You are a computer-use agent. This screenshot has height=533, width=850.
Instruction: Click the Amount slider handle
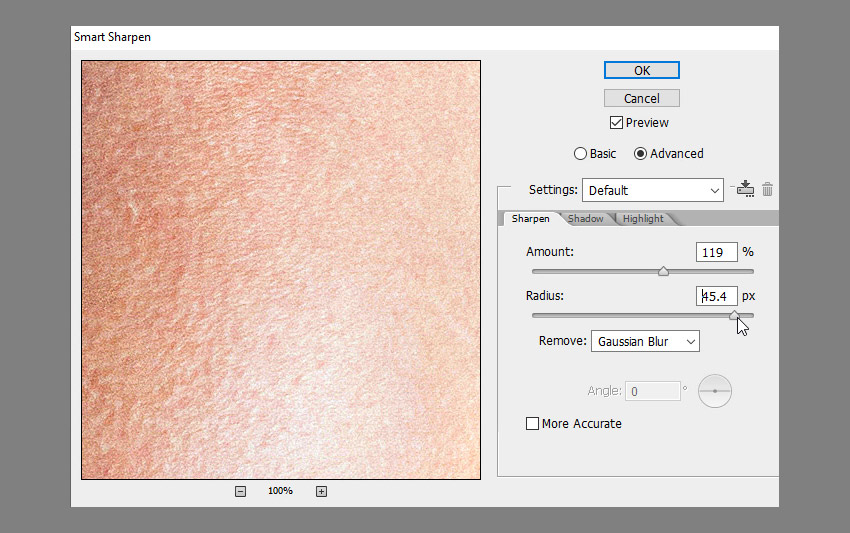[664, 271]
